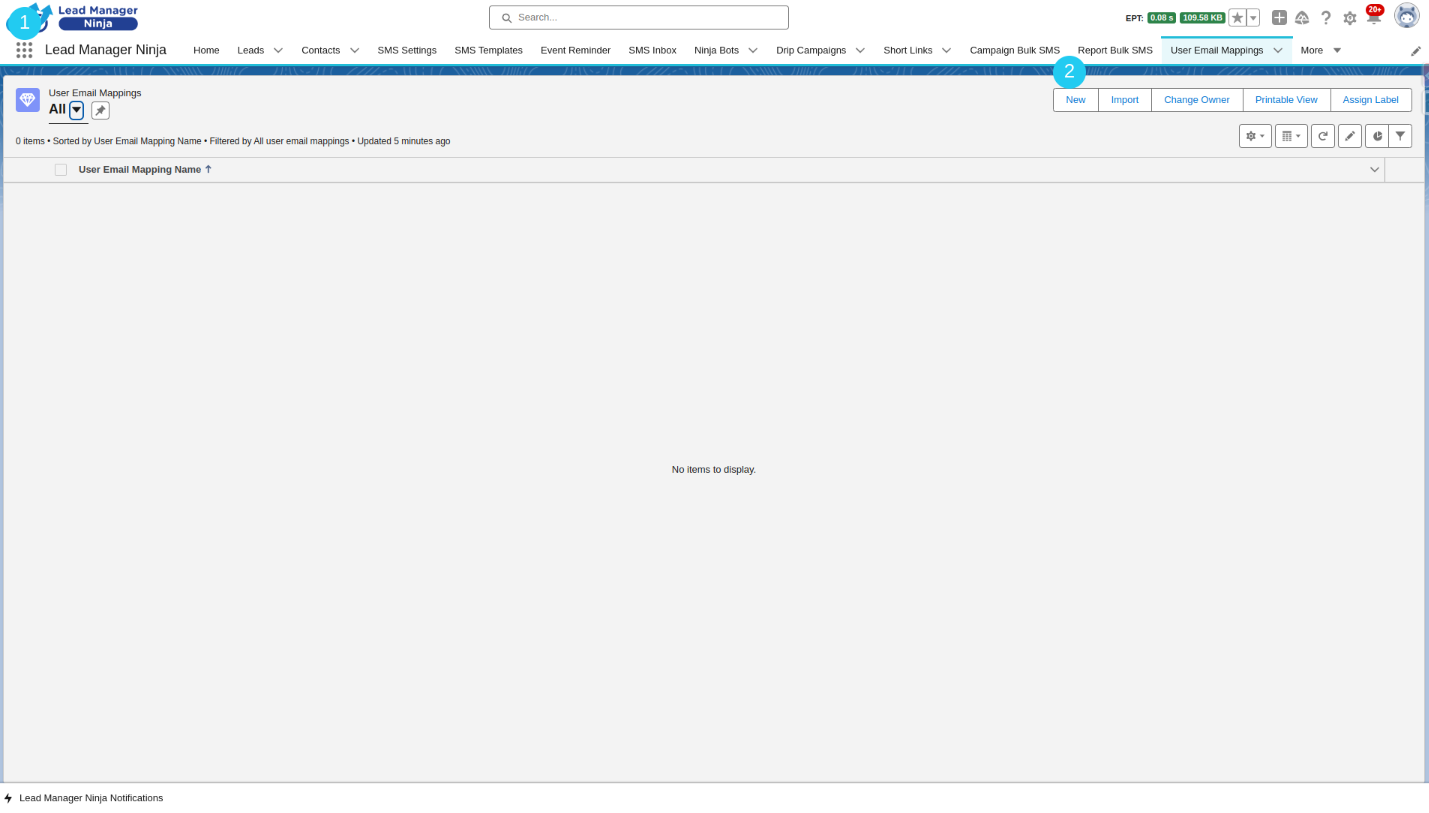Edit navigation bar with the pencil icon
1429x813 pixels.
coord(1416,51)
